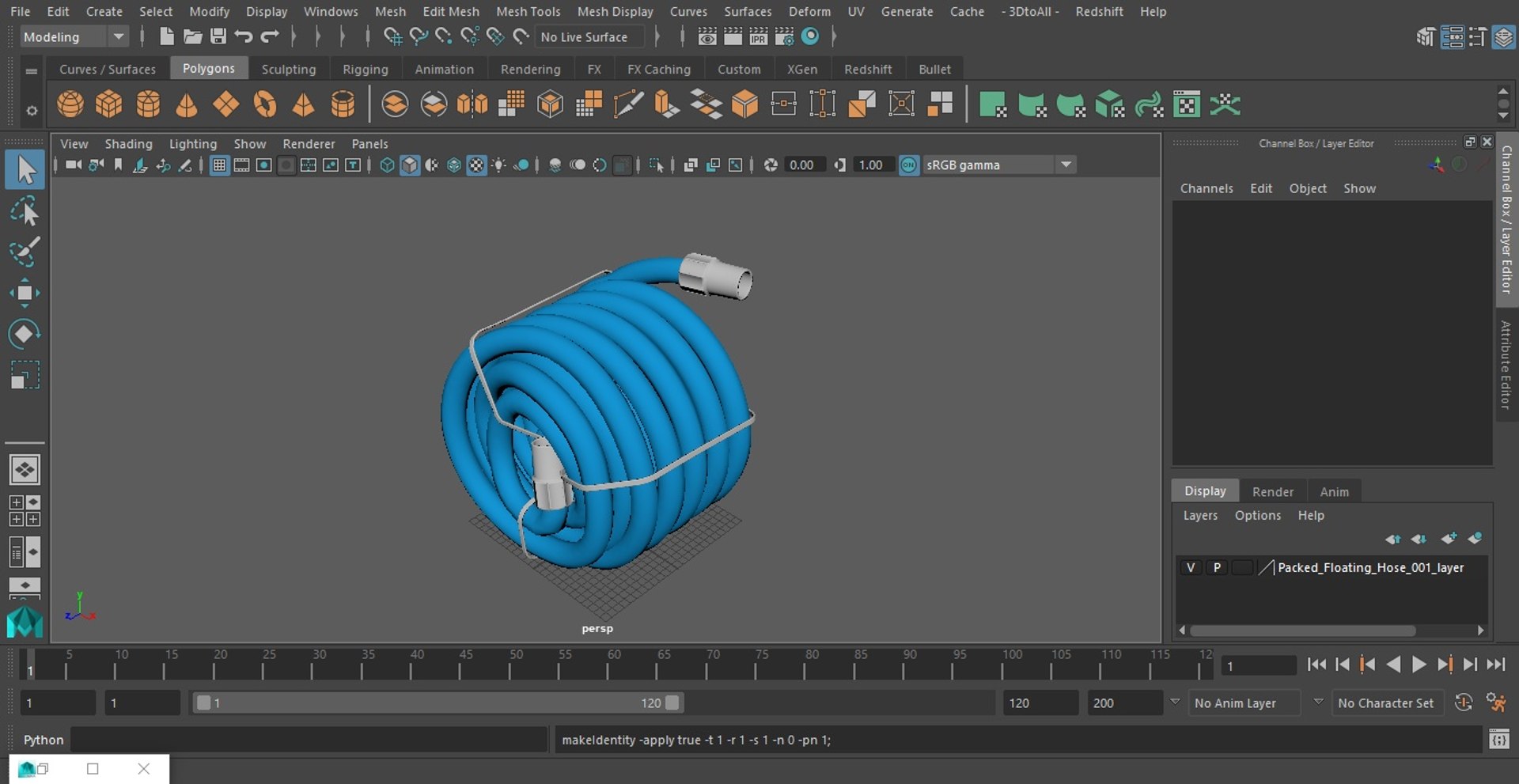Switch to the Render layer tab
This screenshot has width=1519, height=784.
(1273, 491)
